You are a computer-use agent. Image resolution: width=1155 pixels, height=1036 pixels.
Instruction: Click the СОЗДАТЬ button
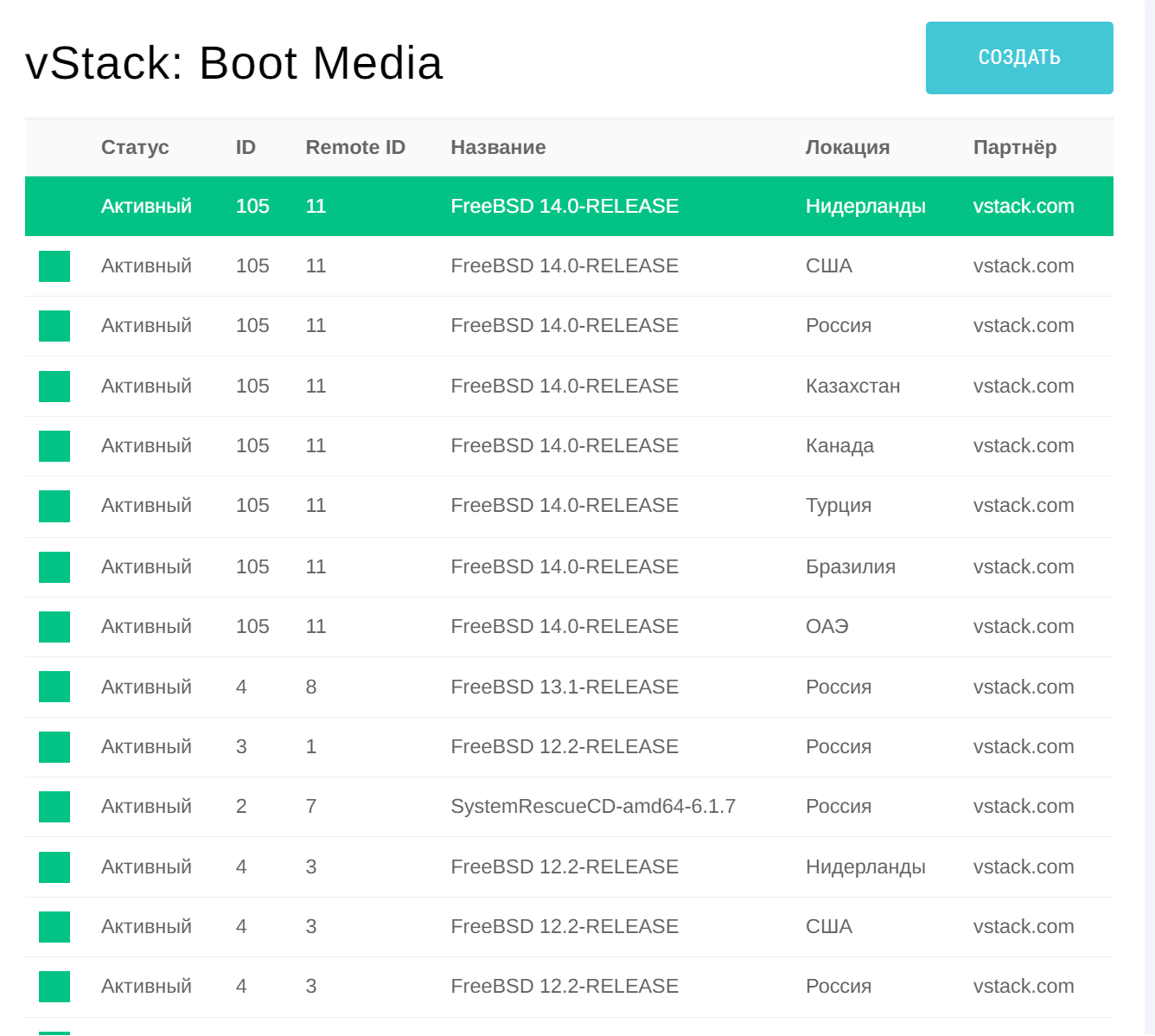pyautogui.click(x=1019, y=58)
